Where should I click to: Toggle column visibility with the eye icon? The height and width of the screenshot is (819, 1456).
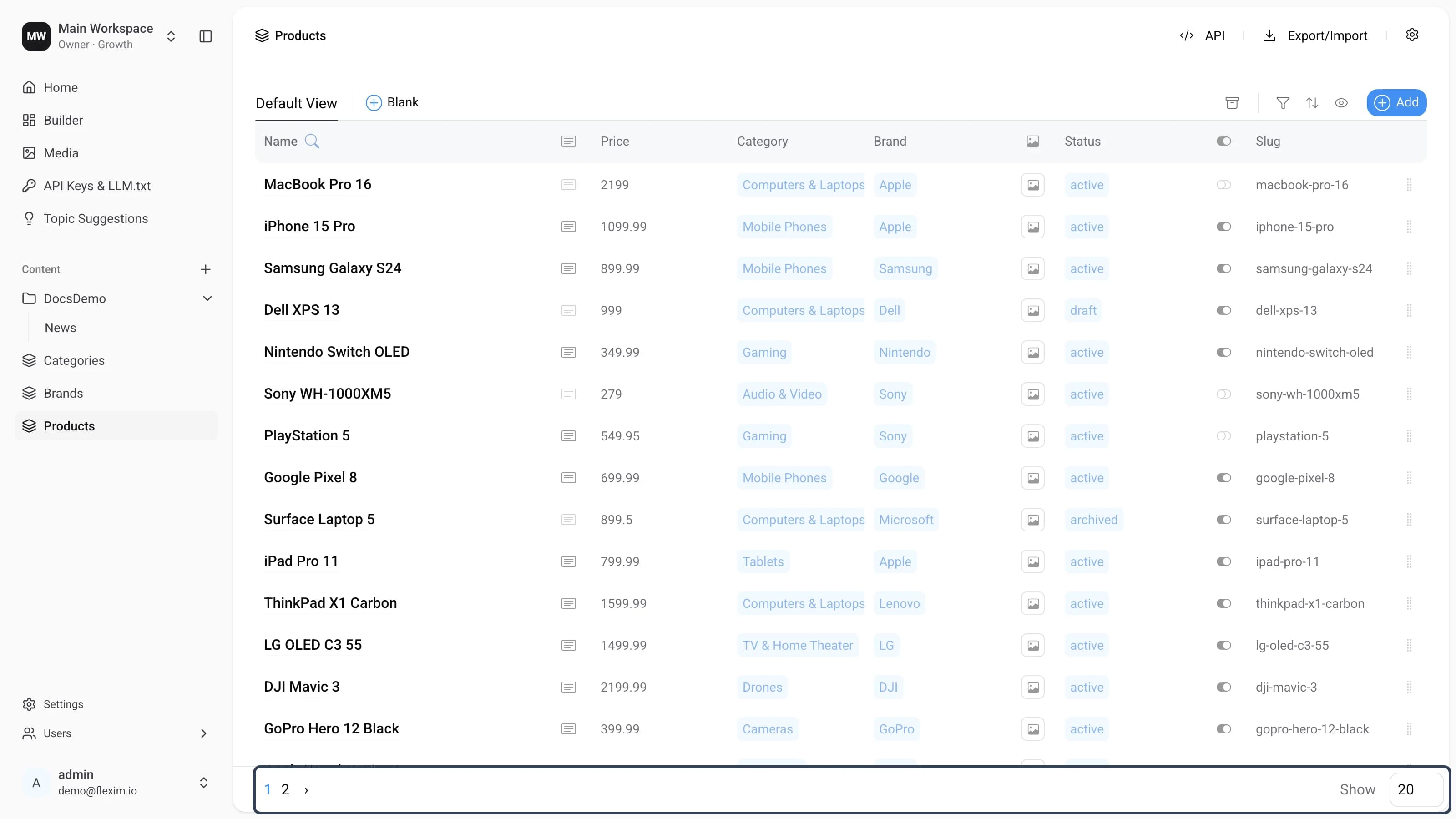tap(1341, 103)
